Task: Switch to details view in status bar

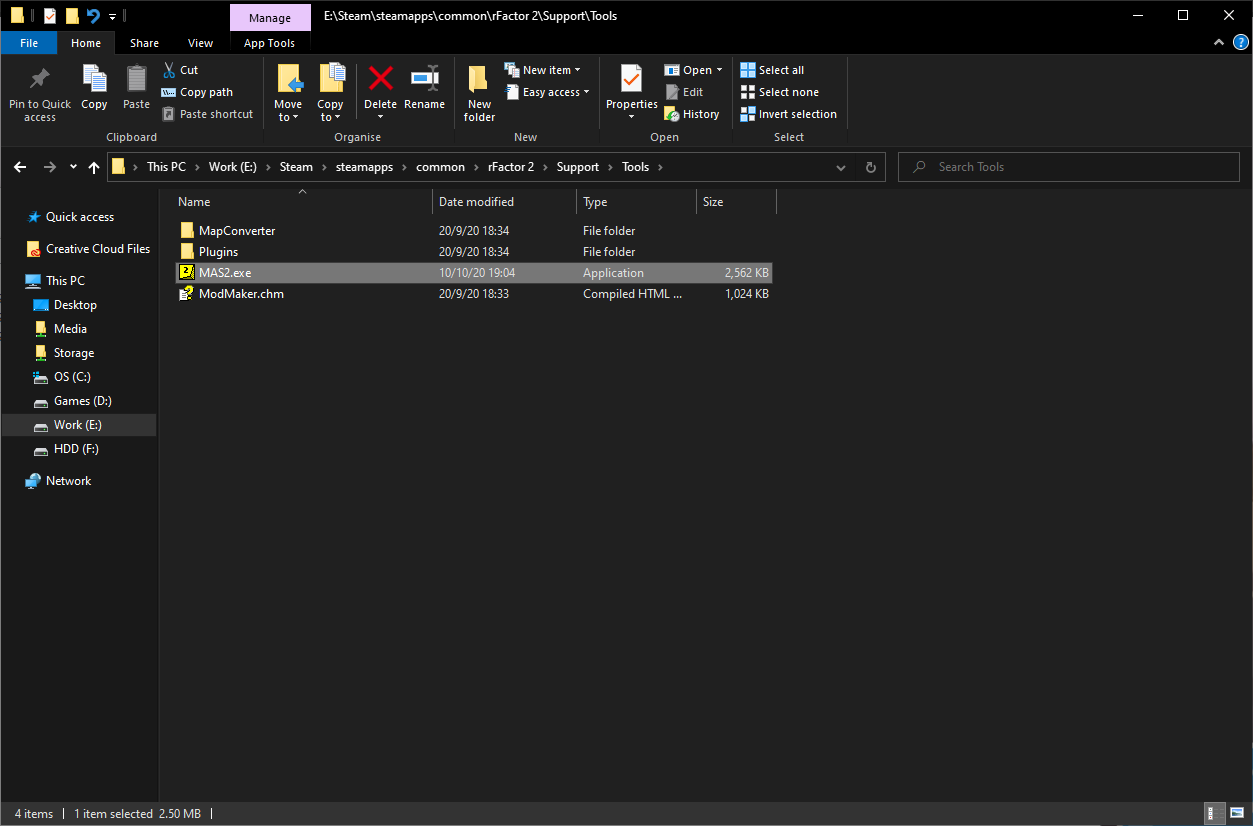Action: click(1212, 813)
